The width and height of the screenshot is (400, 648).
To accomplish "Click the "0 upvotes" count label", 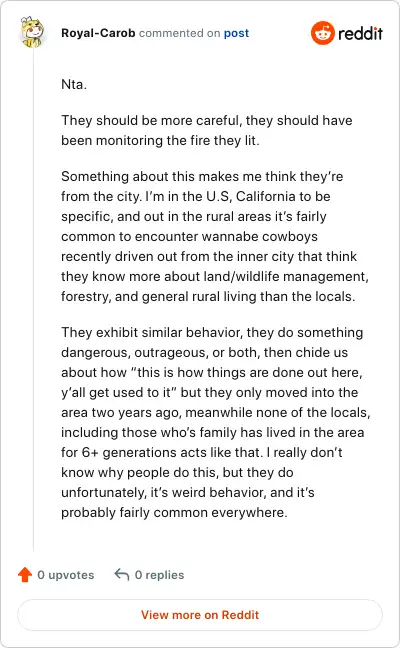I will coord(66,575).
